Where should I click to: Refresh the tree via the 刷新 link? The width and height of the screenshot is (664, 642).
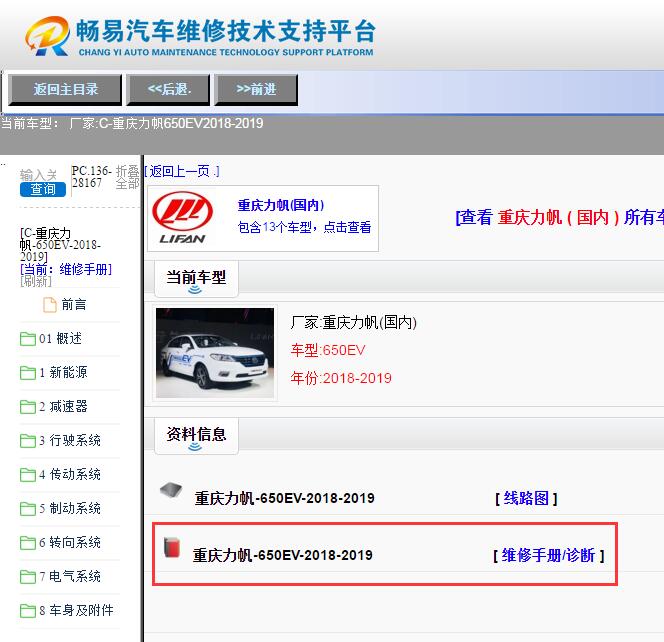click(36, 281)
